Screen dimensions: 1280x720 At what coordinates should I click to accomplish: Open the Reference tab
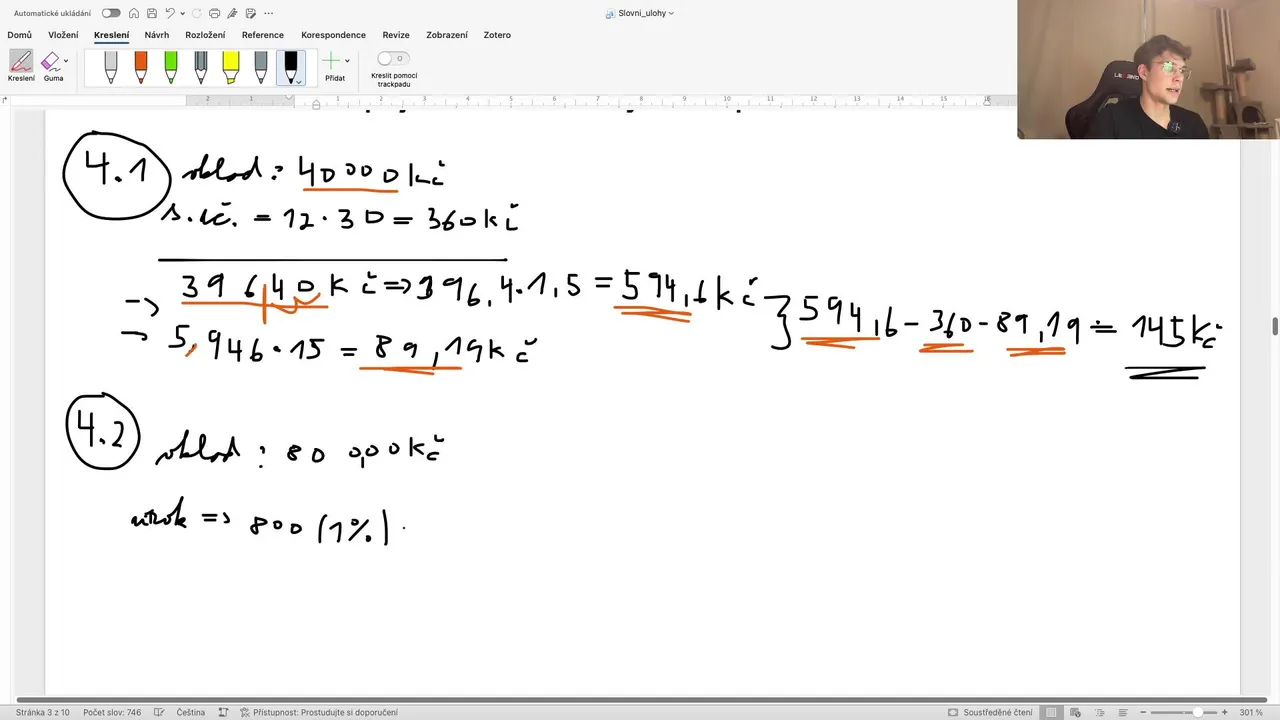tap(263, 35)
